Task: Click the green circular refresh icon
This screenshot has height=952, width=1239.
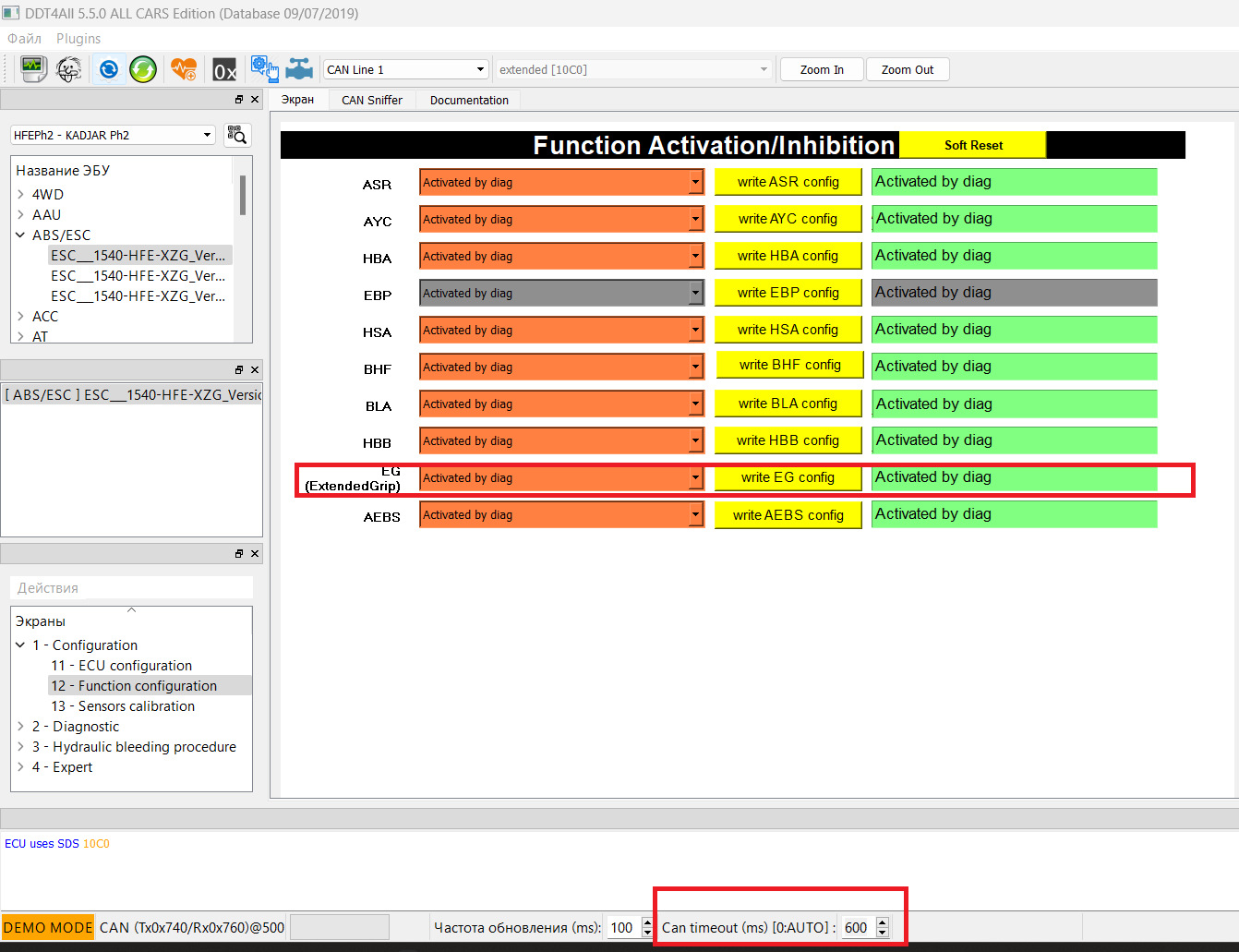Action: (x=143, y=69)
